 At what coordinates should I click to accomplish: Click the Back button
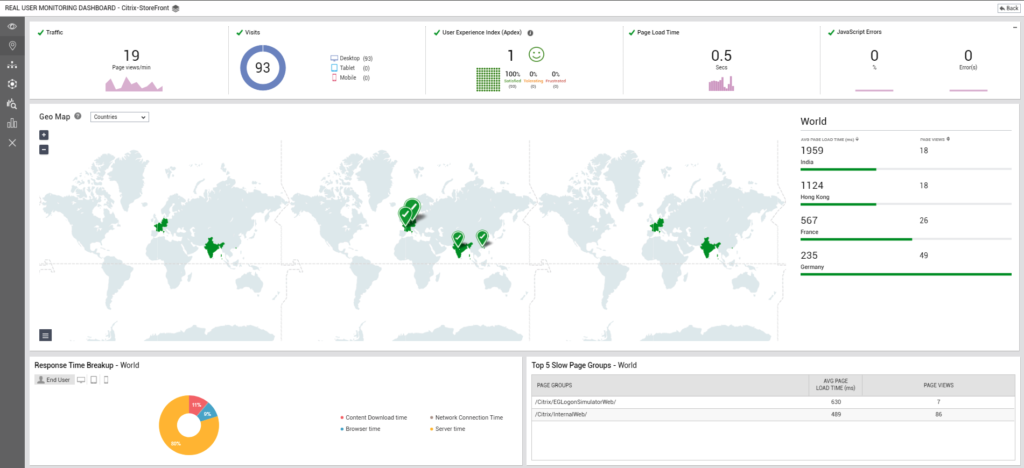(1007, 8)
